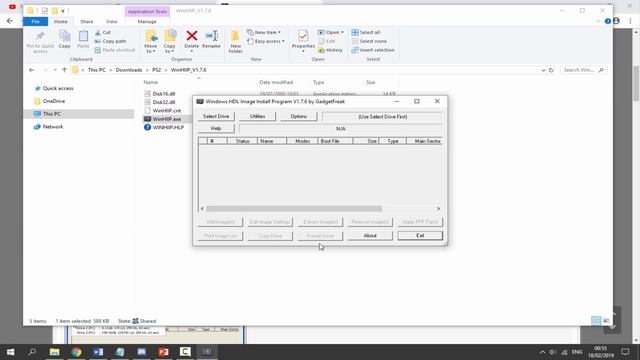640x360 pixels.
Task: Click the Boot File column header
Action: click(x=335, y=141)
